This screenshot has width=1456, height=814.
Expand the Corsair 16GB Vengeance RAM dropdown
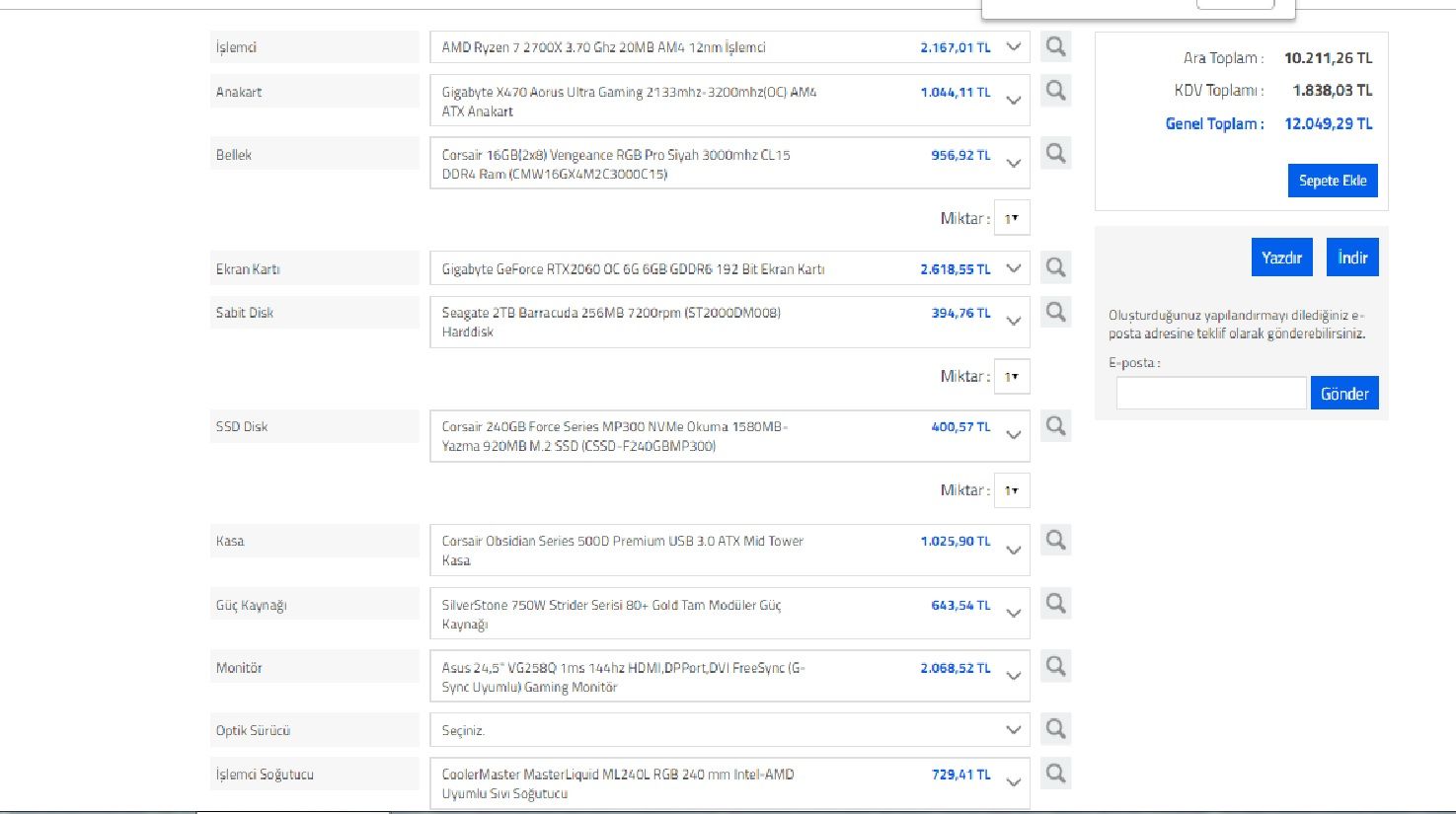(x=729, y=164)
